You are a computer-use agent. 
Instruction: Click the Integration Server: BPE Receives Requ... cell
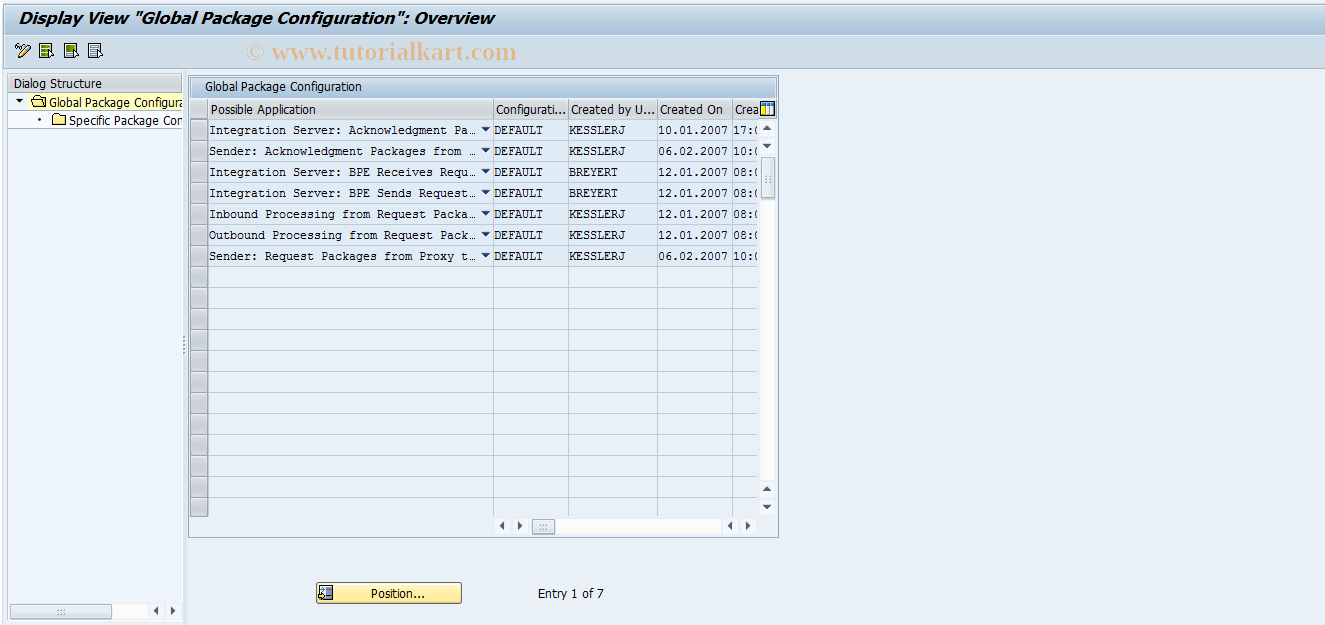click(x=343, y=172)
